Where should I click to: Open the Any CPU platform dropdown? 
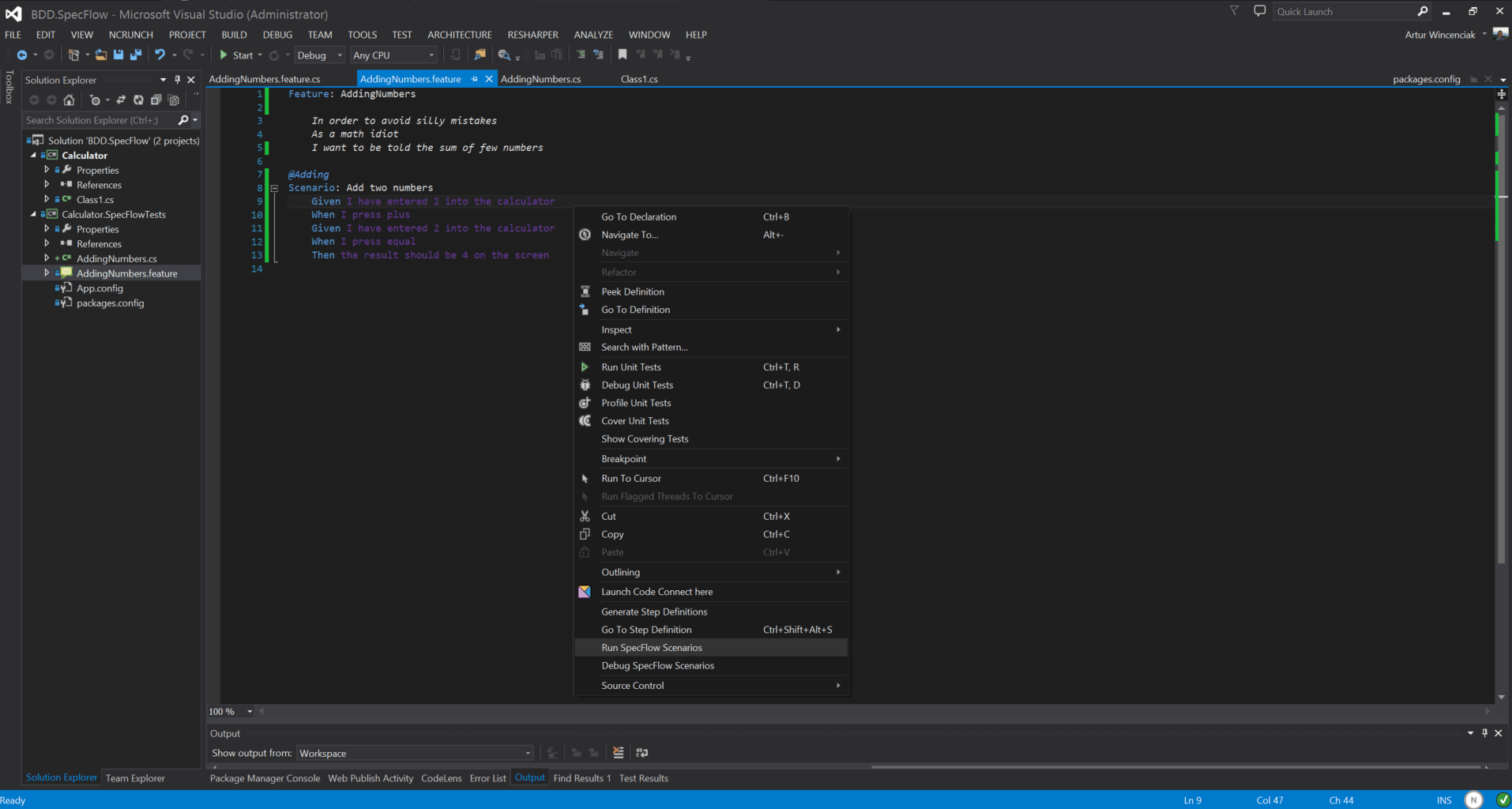pyautogui.click(x=393, y=55)
